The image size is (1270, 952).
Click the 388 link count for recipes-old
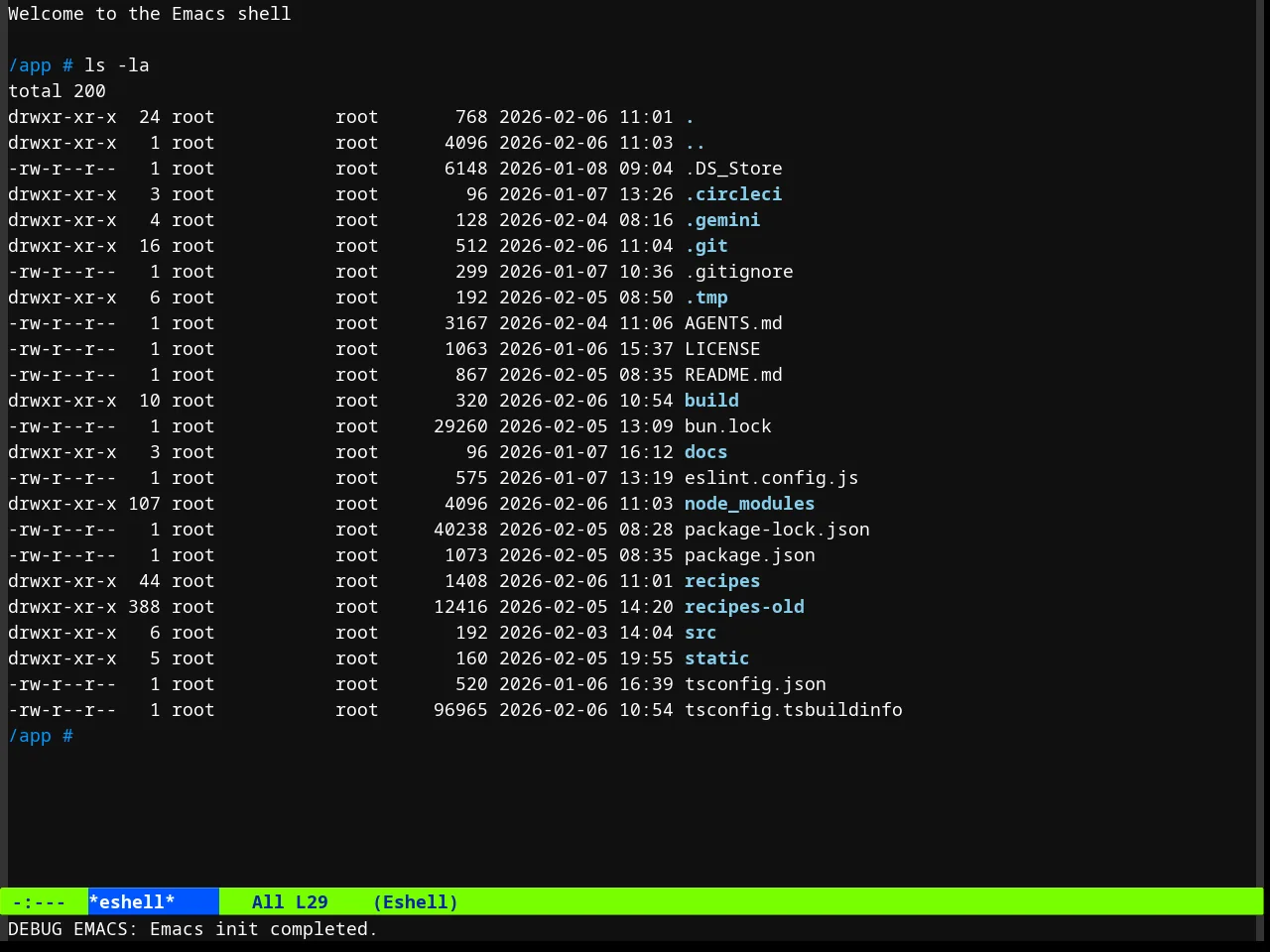click(x=144, y=606)
